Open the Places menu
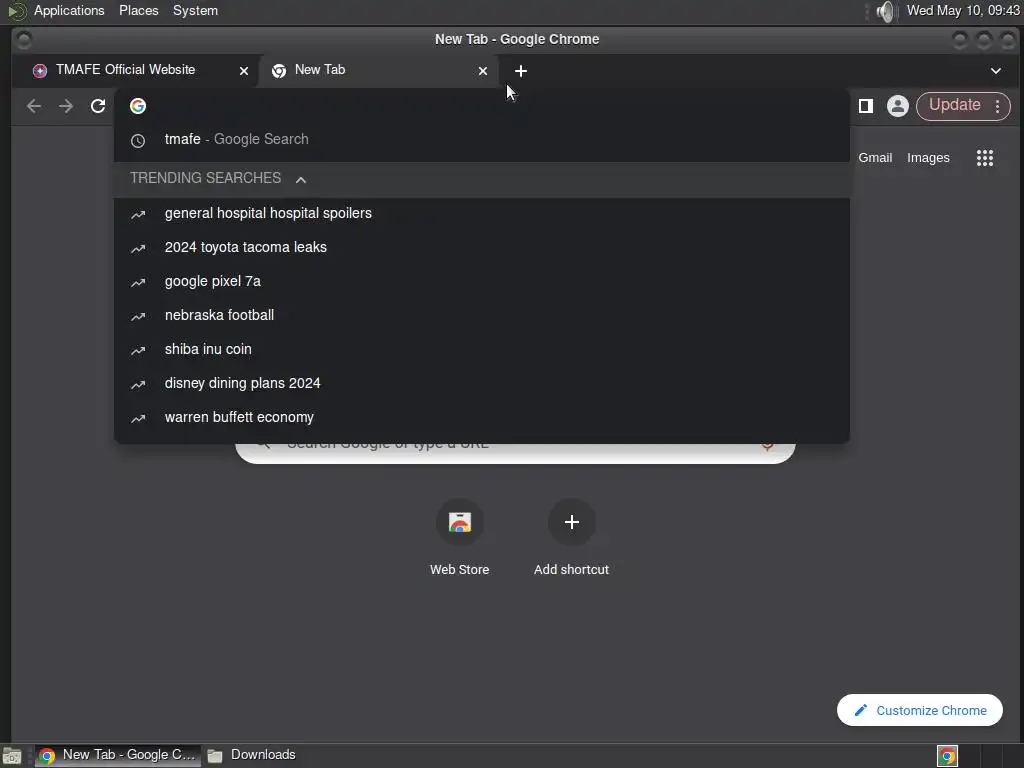The height and width of the screenshot is (768, 1024). [138, 10]
